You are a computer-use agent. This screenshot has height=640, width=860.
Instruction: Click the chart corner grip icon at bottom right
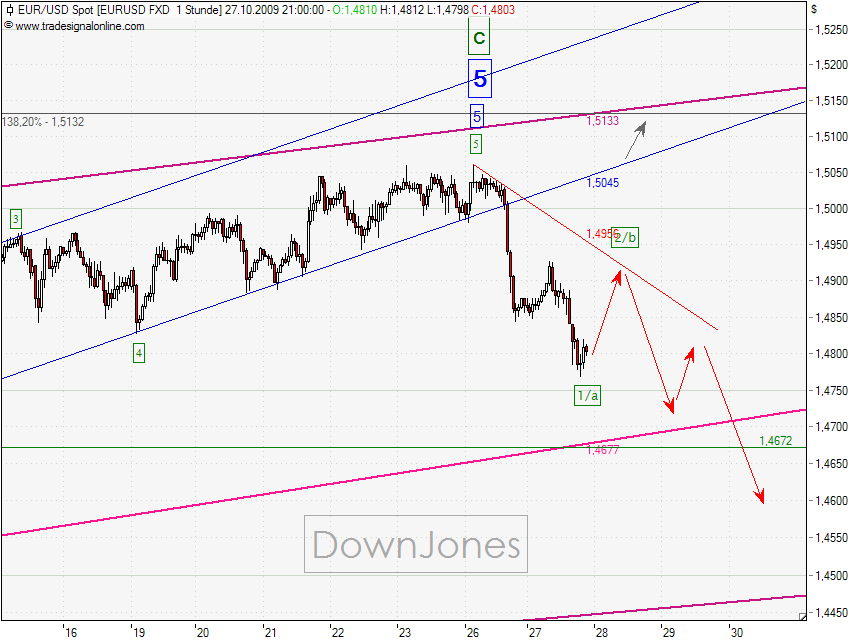[x=802, y=616]
